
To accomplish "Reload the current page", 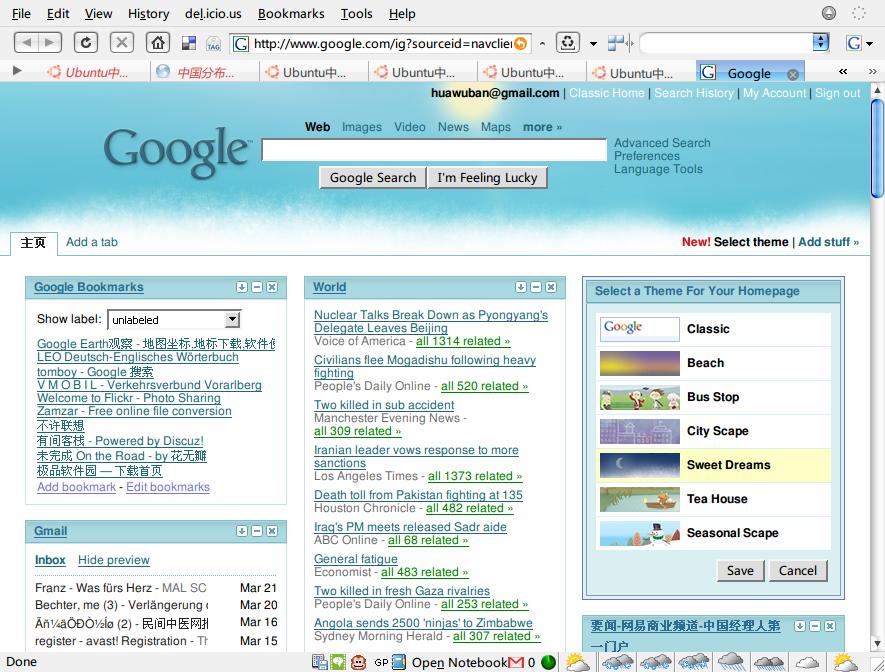I will pyautogui.click(x=85, y=43).
